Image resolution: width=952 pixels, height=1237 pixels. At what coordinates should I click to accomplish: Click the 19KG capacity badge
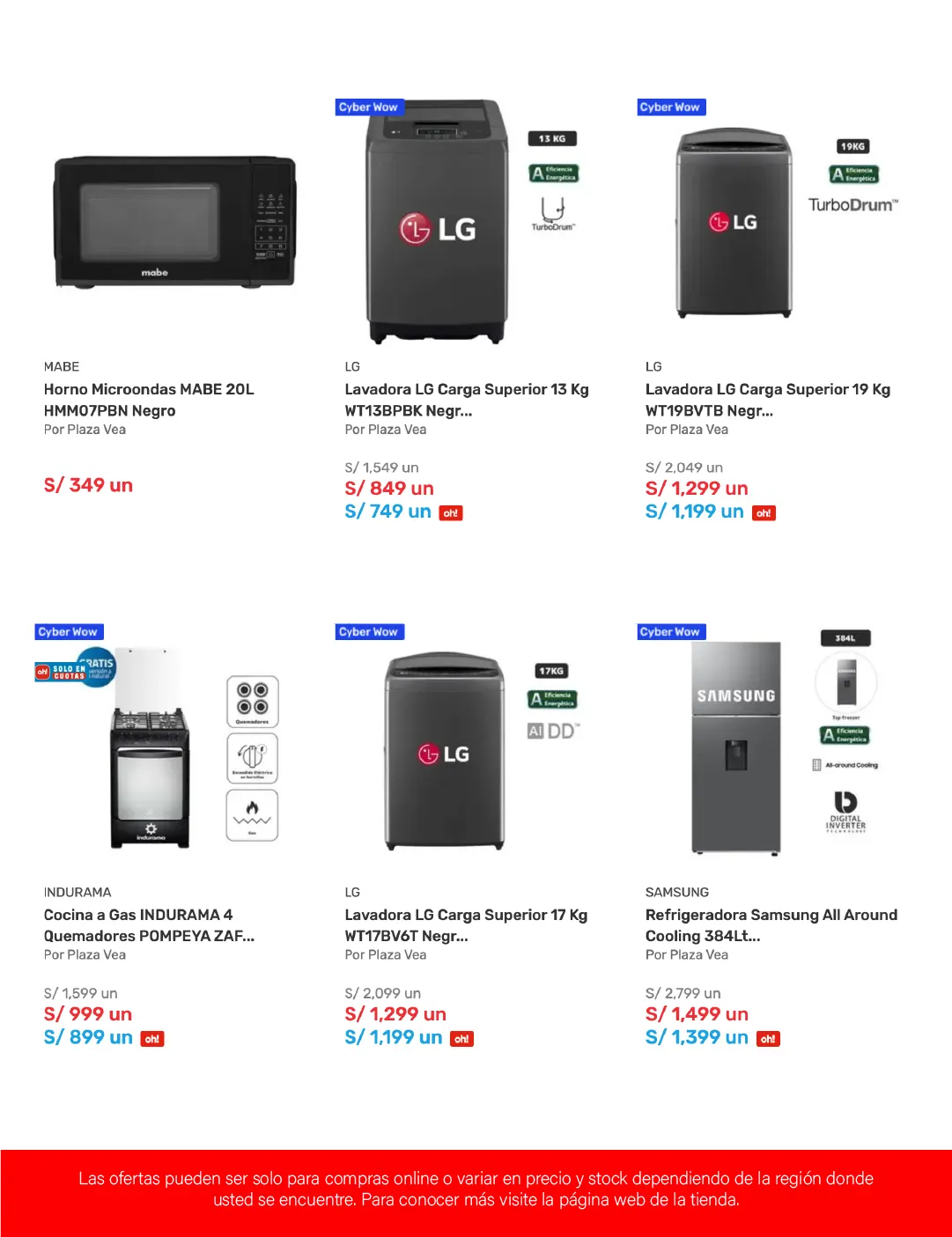(x=852, y=147)
